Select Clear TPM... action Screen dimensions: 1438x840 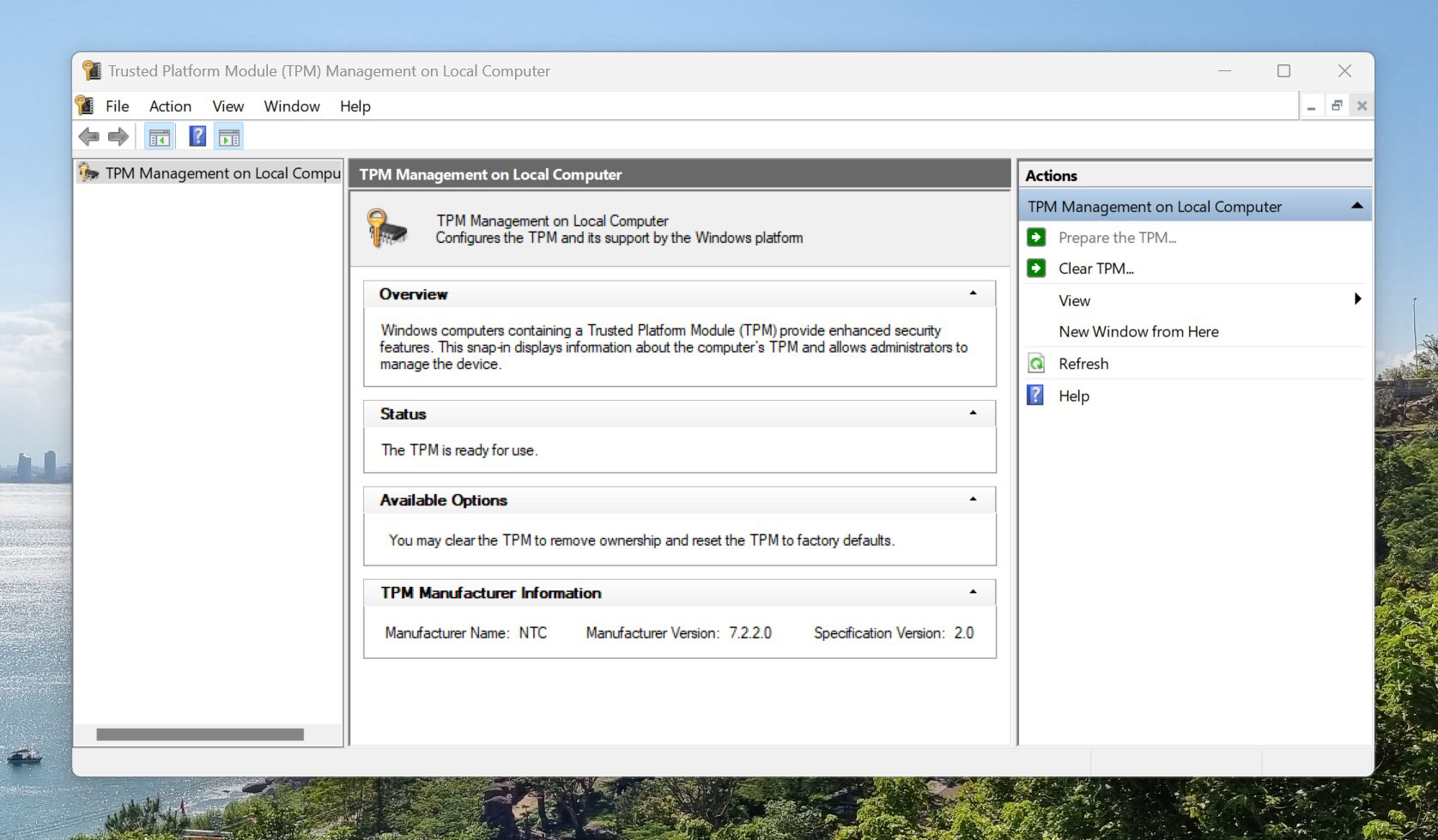(x=1096, y=269)
